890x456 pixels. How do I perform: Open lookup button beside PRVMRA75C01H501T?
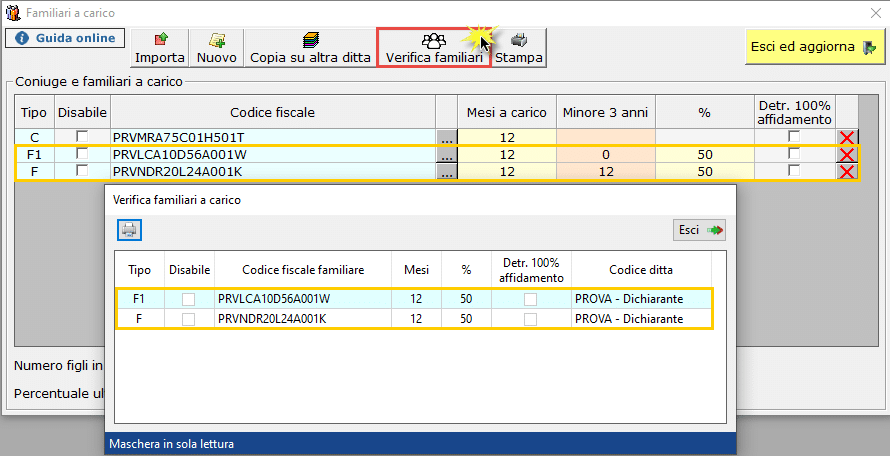(447, 137)
